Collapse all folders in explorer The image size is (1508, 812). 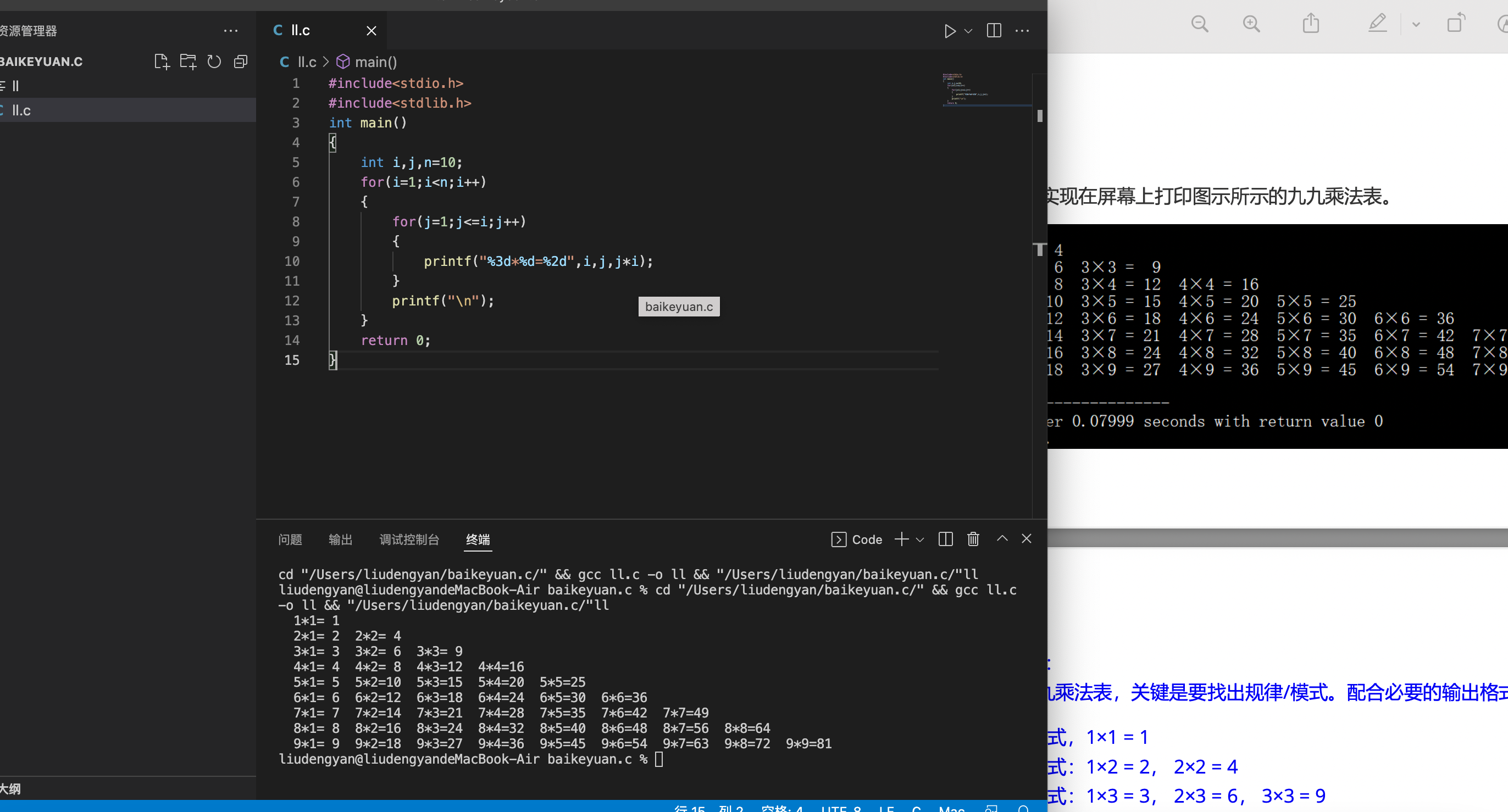pos(241,62)
